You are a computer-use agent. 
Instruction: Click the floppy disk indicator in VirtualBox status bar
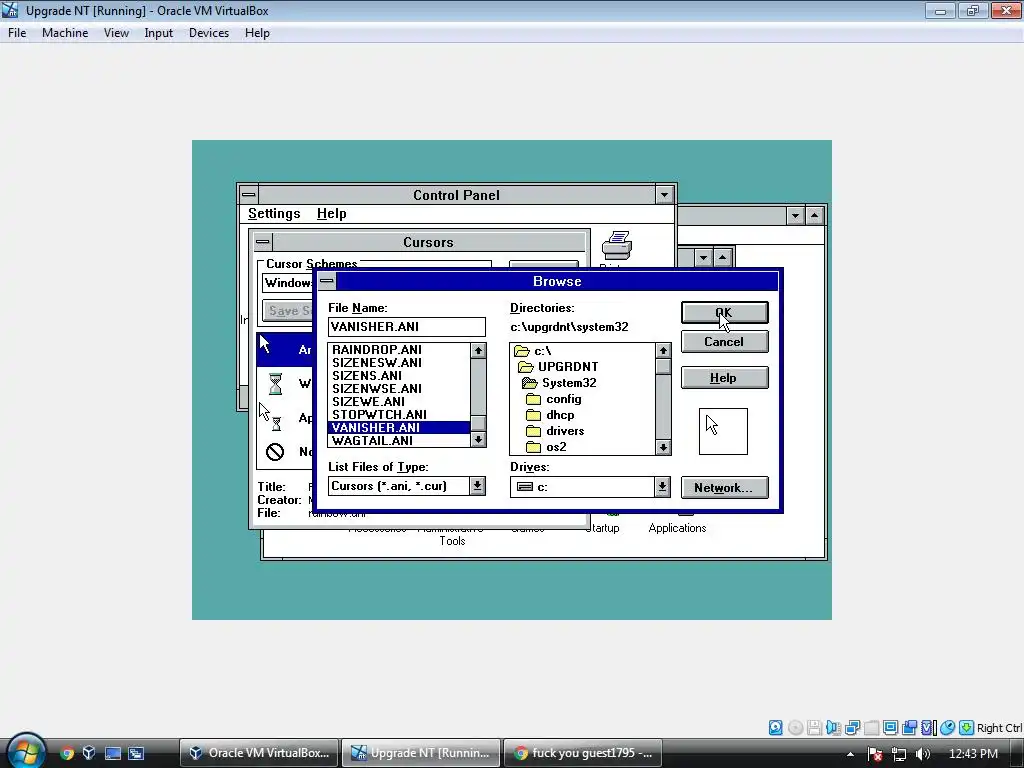(x=814, y=728)
